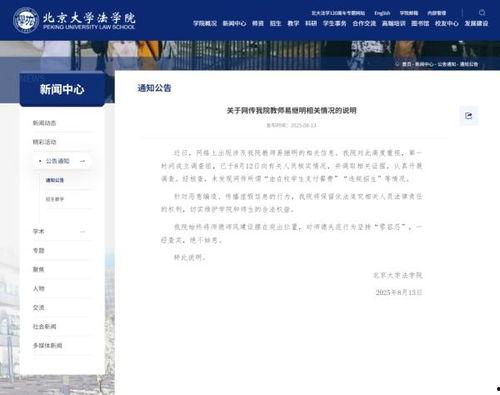
Task: Open 学院邮箱 link in header
Action: click(409, 13)
